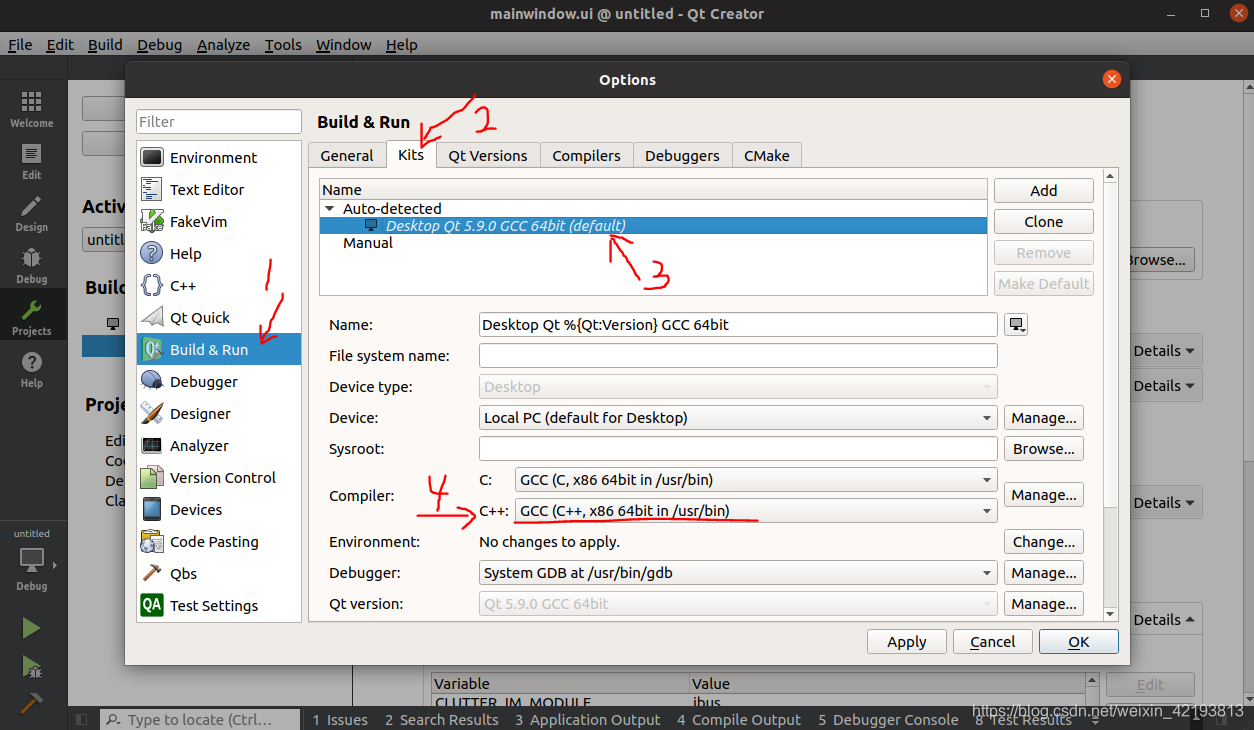Click Manage button for Compiler
The width and height of the screenshot is (1254, 730).
[1043, 494]
